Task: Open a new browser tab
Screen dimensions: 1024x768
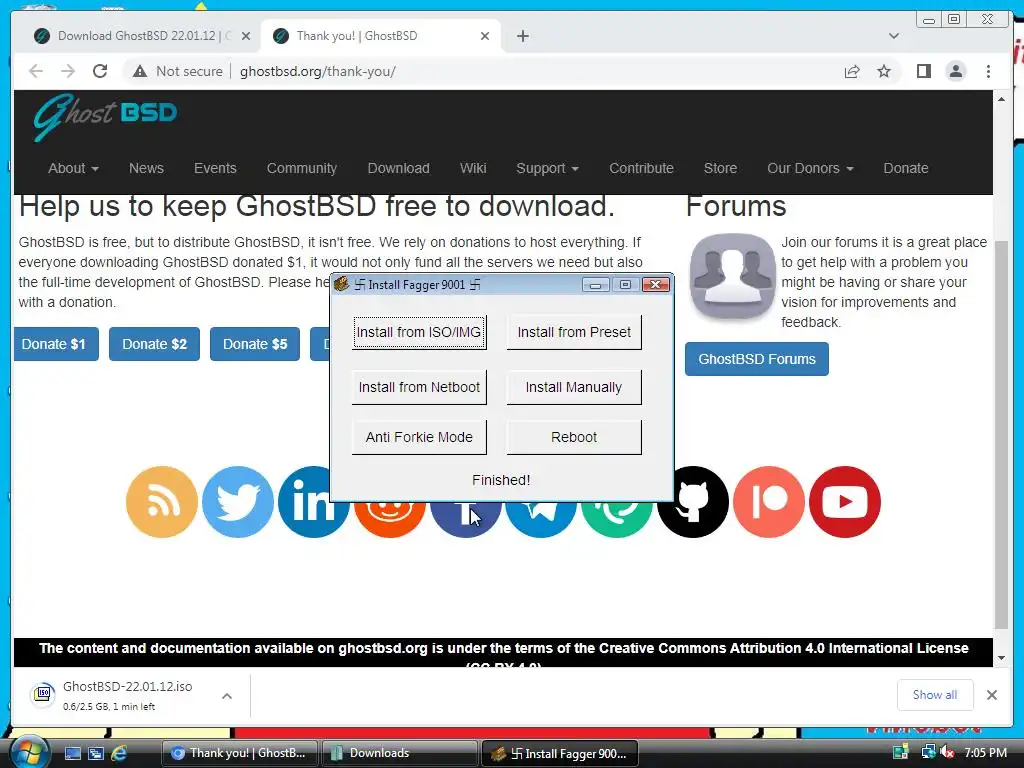Action: [522, 36]
